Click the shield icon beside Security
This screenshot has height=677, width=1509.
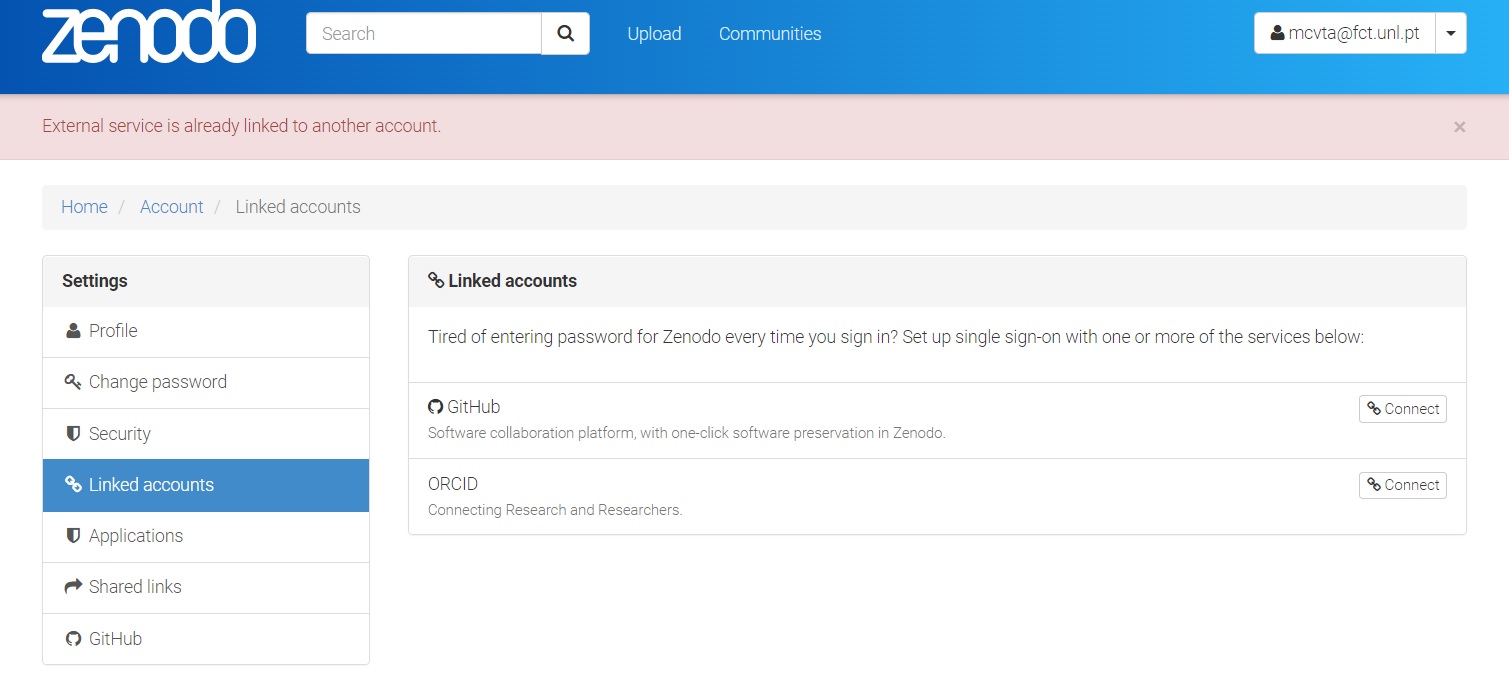pos(72,434)
